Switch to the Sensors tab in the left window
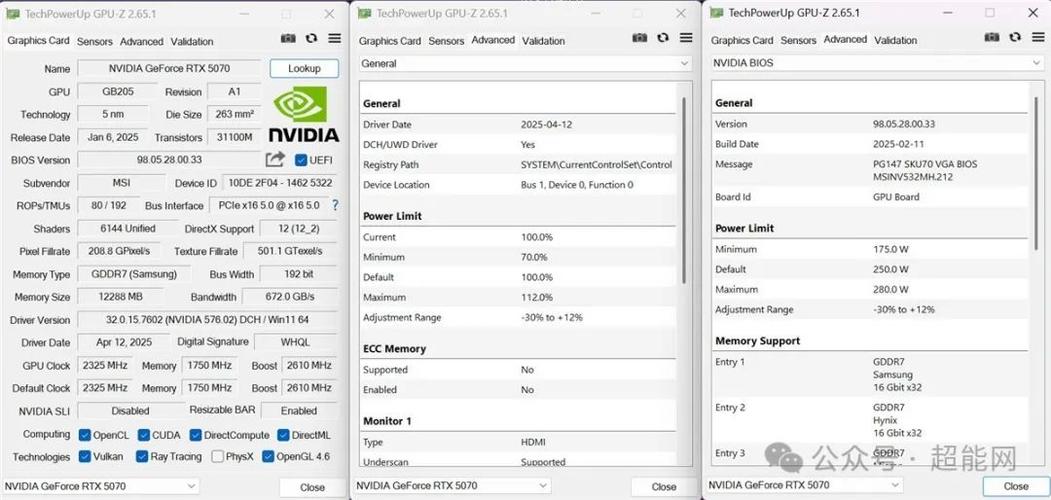1051x500 pixels. [95, 41]
